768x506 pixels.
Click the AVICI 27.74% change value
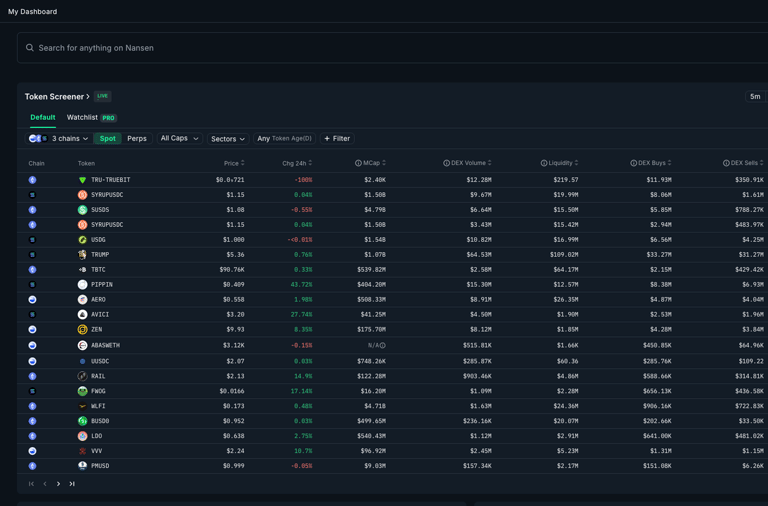(301, 314)
